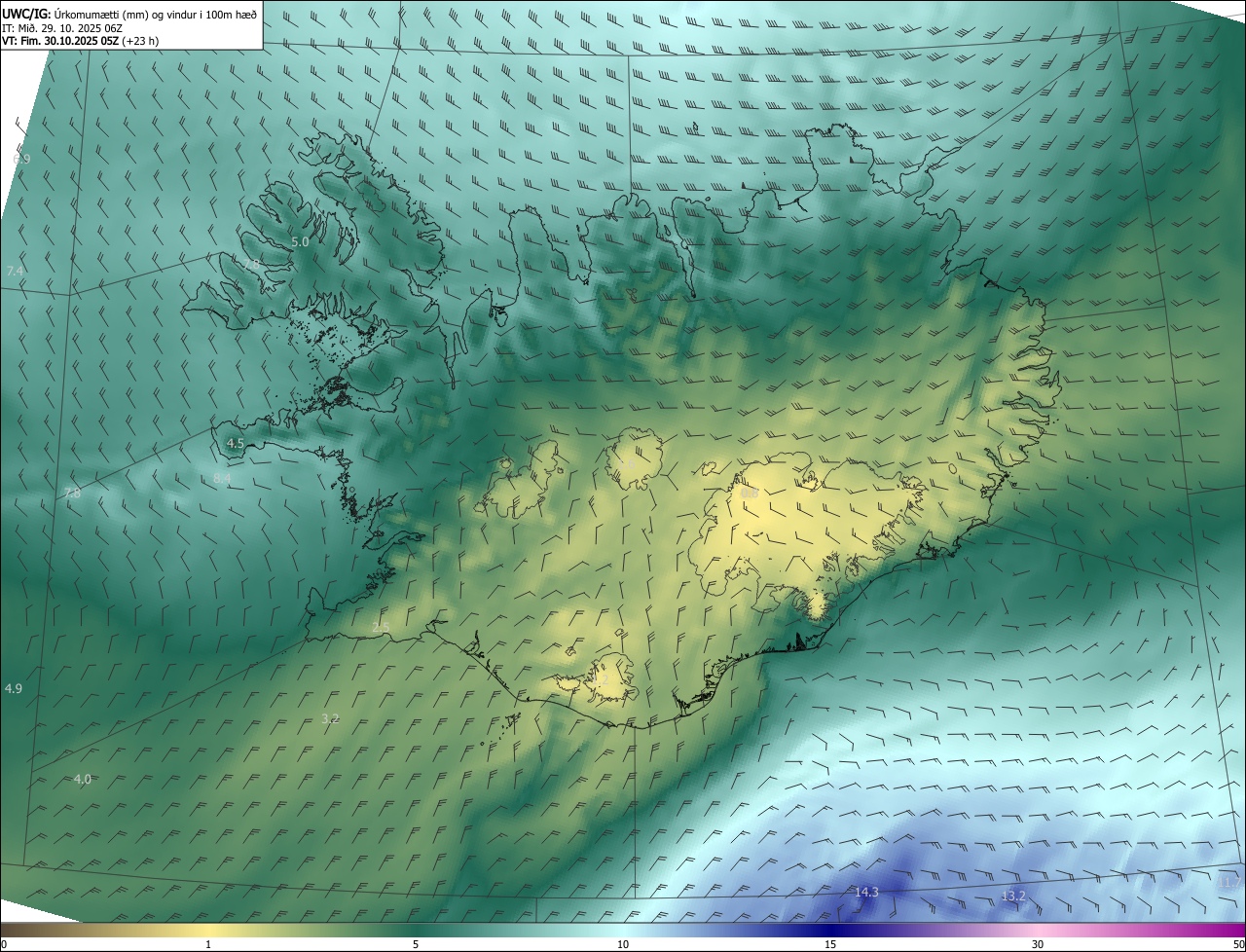
Task: Select the 4.0 value label on the map
Action: (x=83, y=779)
